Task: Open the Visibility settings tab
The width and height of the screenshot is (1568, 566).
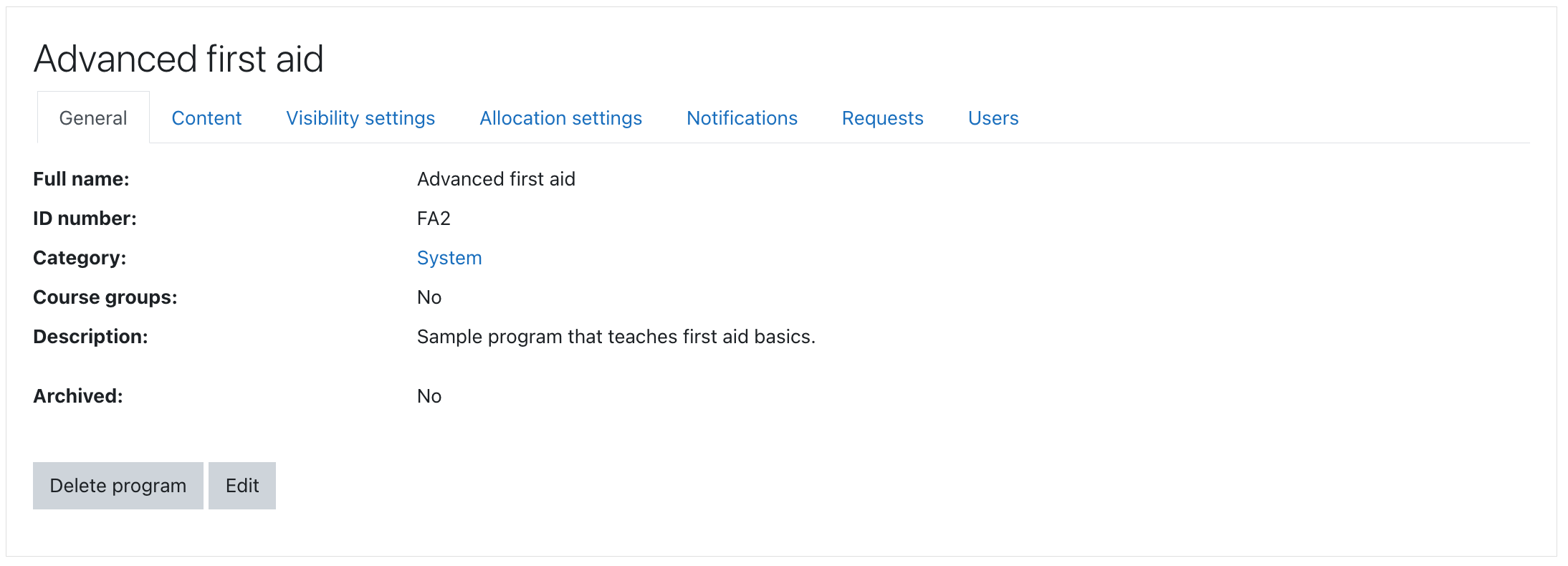Action: point(360,118)
